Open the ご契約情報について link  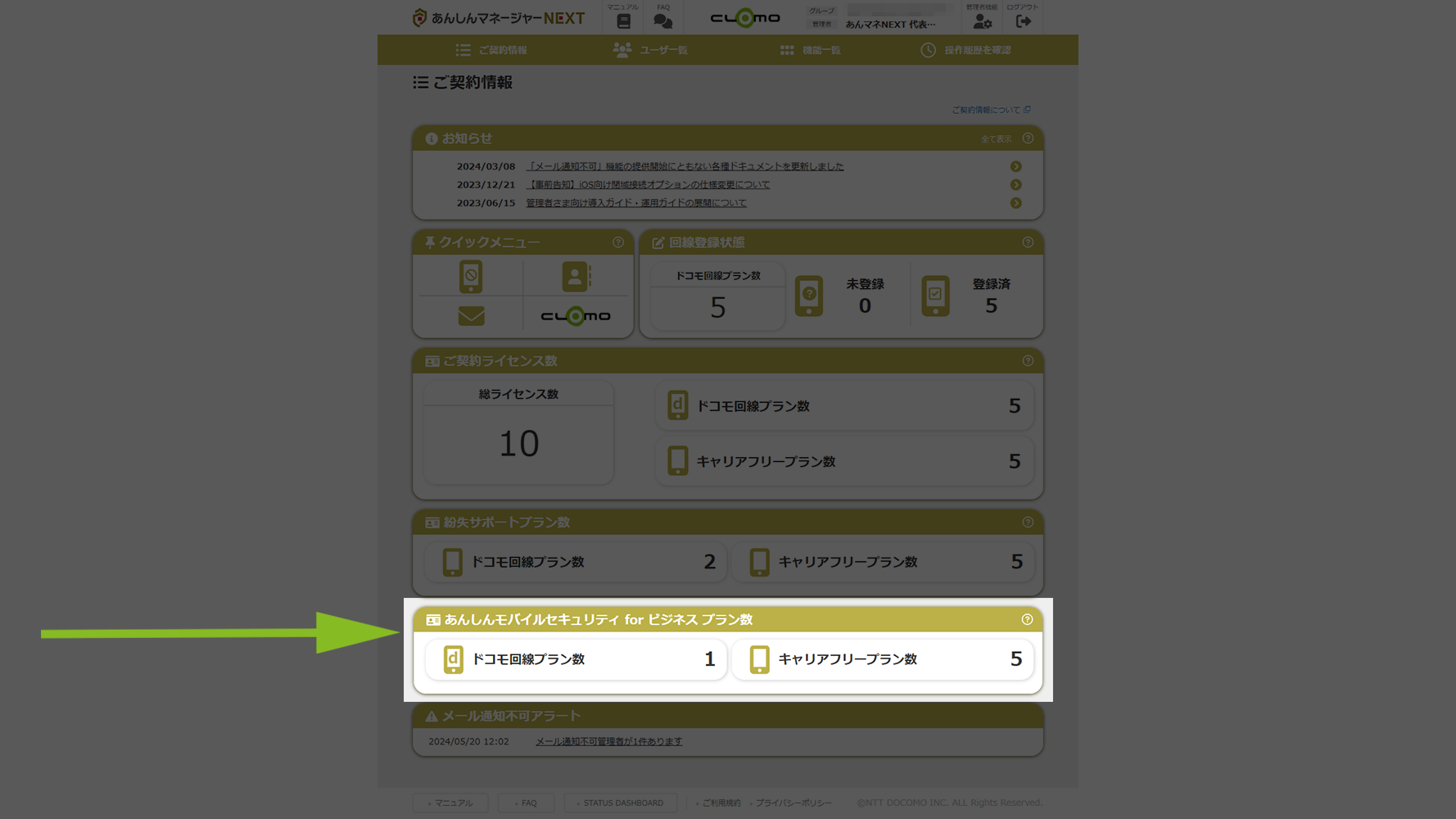click(x=991, y=110)
